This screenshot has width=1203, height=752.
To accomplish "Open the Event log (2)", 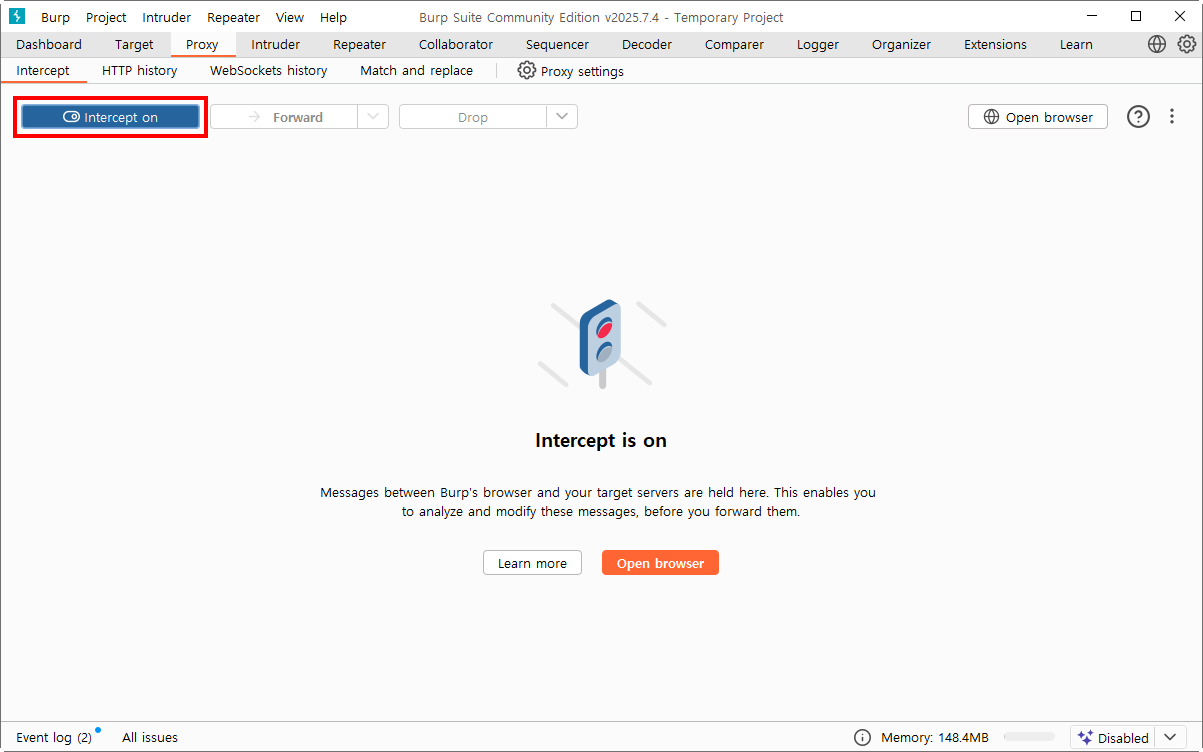I will (55, 738).
